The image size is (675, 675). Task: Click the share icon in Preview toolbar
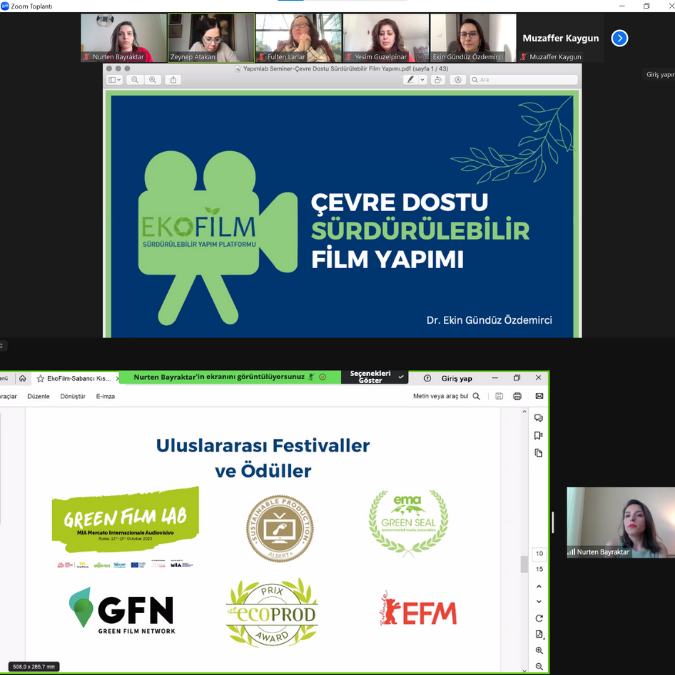coord(173,80)
